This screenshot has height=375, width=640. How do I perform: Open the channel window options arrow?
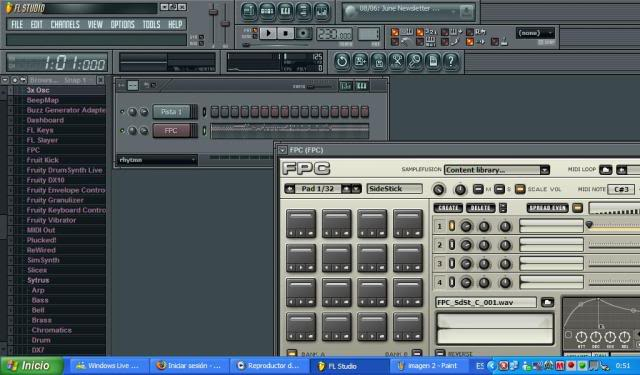pyautogui.click(x=121, y=86)
